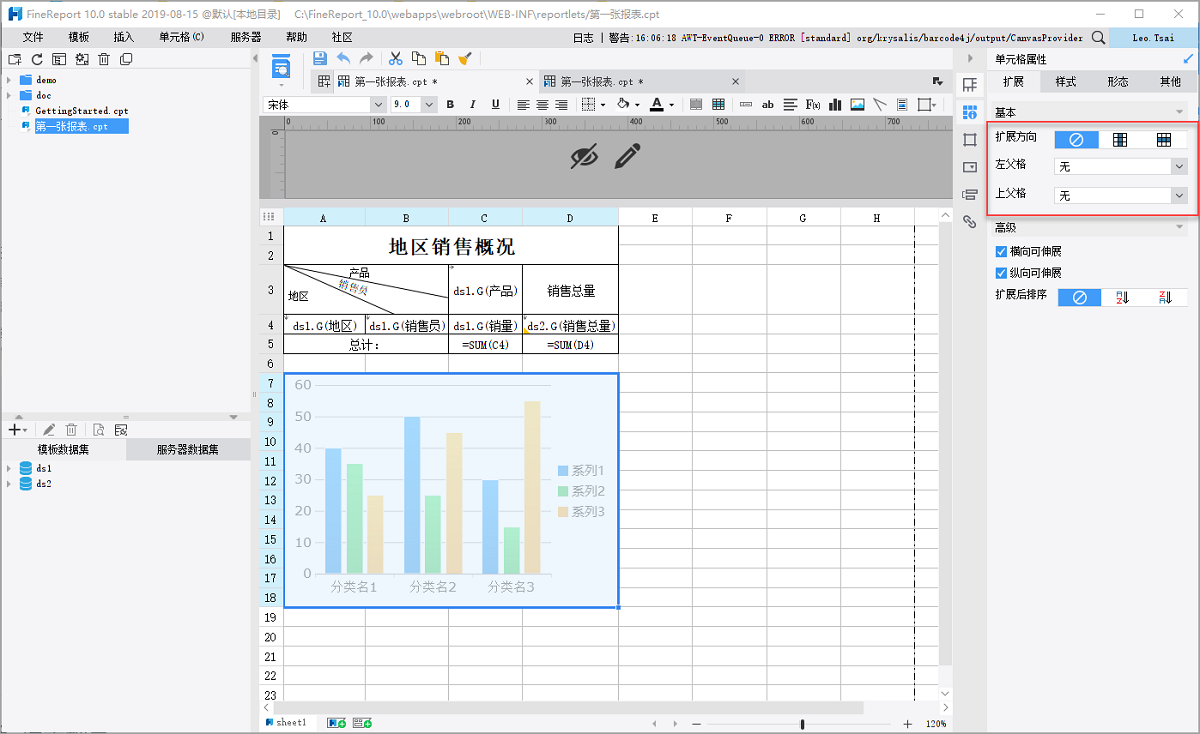Toggle Underline formatting

[496, 104]
